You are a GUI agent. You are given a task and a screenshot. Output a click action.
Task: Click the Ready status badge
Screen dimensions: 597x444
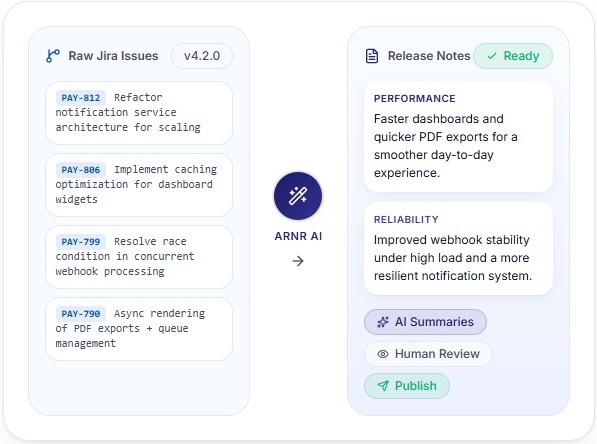click(x=513, y=56)
